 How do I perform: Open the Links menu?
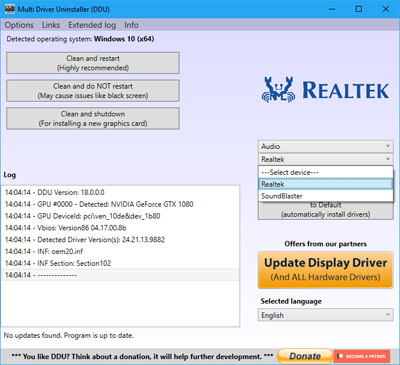click(x=51, y=25)
